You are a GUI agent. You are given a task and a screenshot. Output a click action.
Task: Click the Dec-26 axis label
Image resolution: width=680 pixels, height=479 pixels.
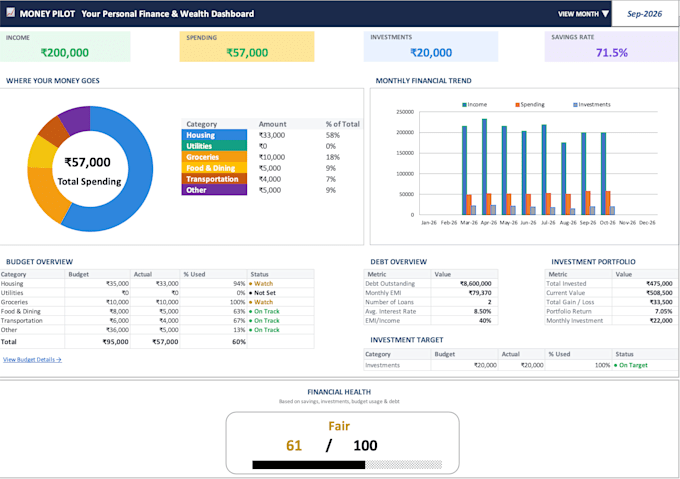647,222
